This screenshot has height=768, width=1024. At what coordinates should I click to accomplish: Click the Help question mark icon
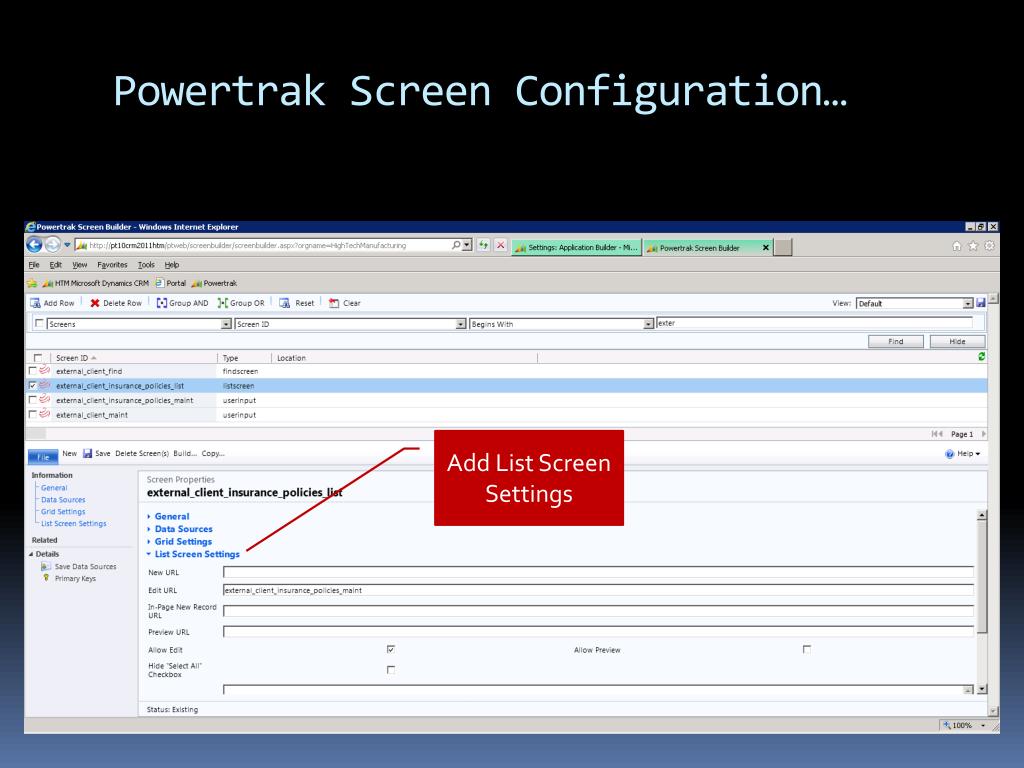tap(949, 454)
